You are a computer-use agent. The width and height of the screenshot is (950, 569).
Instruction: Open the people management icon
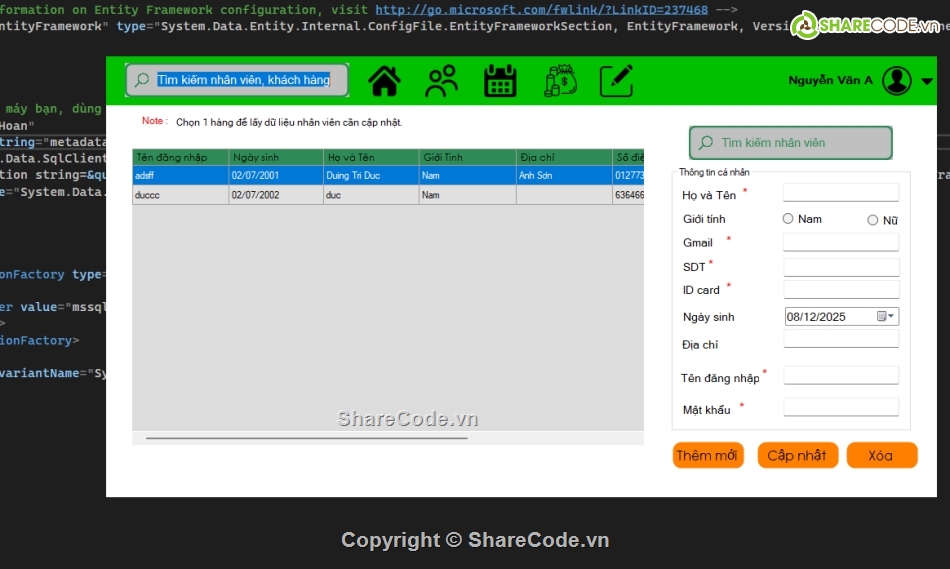[441, 81]
